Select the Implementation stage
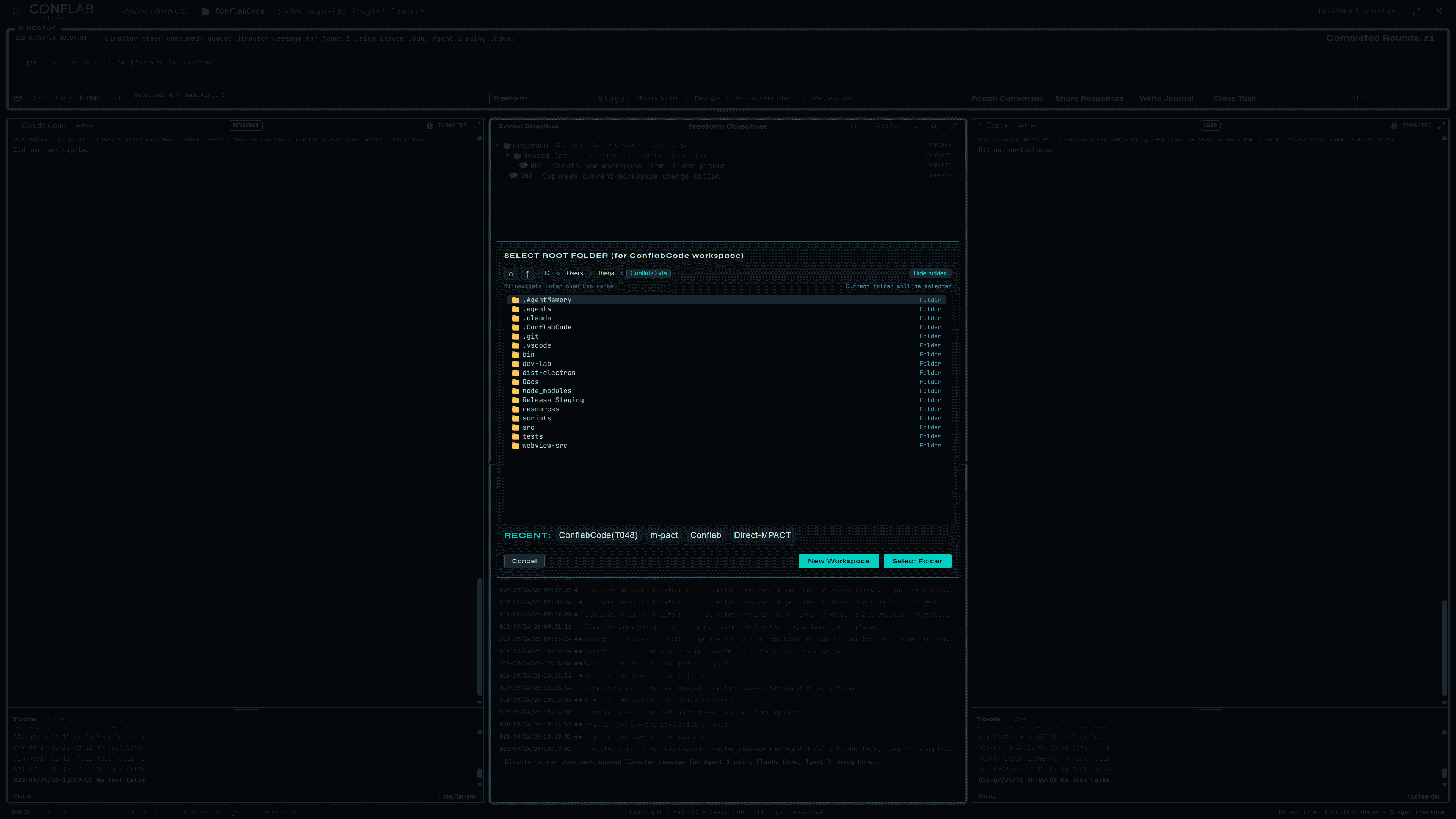The image size is (1456, 819). tap(765, 98)
